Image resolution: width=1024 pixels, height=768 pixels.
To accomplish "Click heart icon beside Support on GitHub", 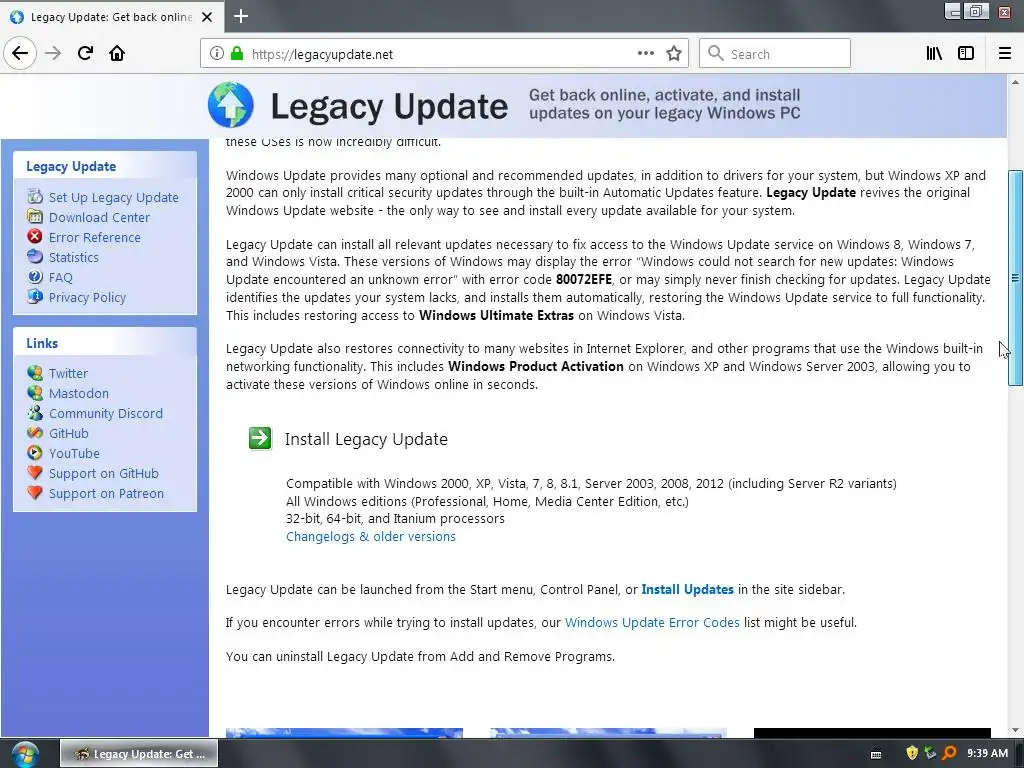I will coord(35,473).
